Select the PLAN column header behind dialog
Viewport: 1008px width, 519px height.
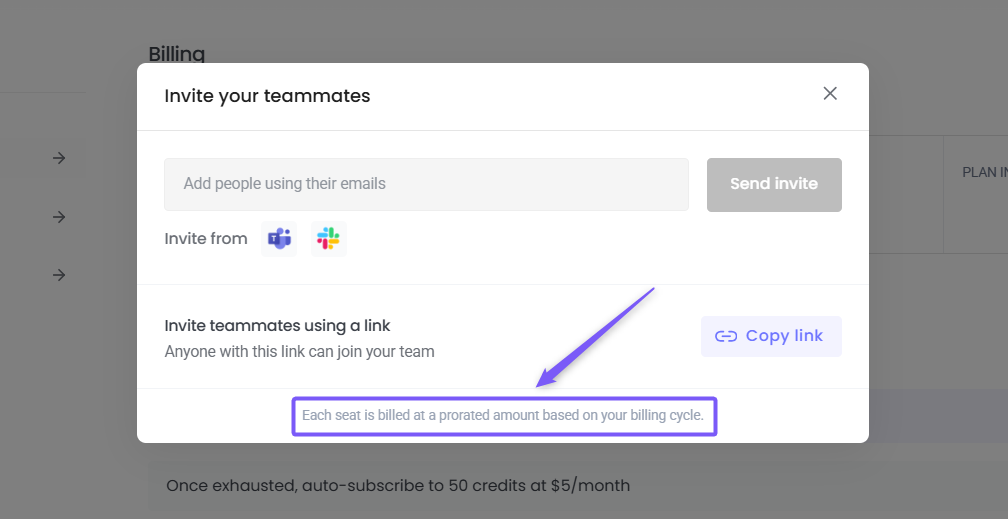pos(983,172)
